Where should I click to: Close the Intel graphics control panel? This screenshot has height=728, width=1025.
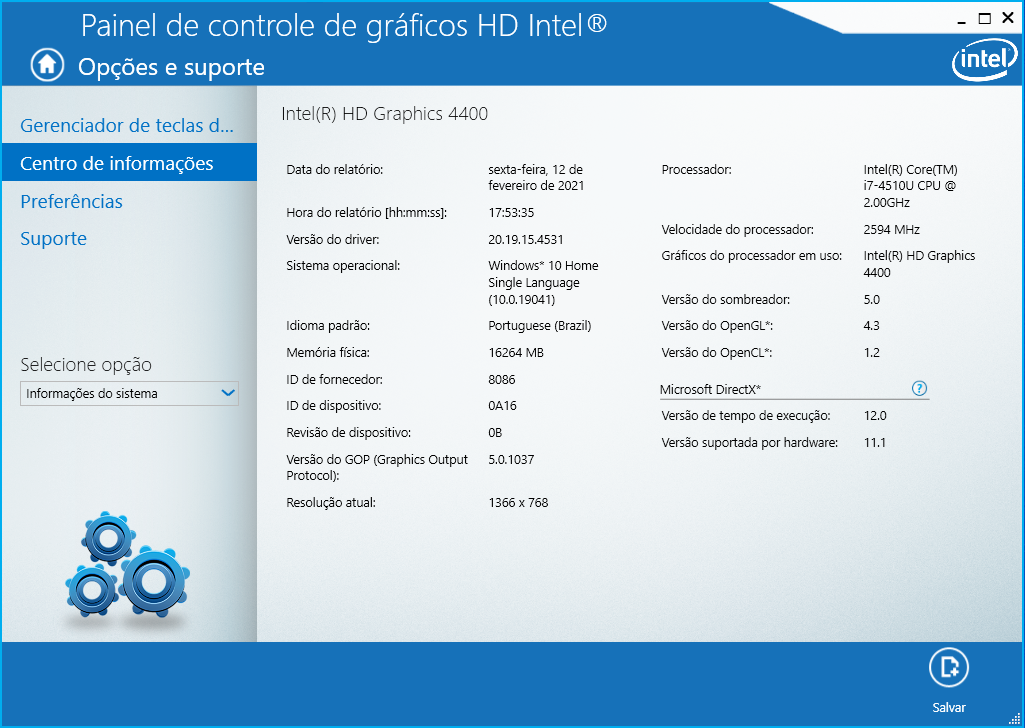[x=1008, y=18]
